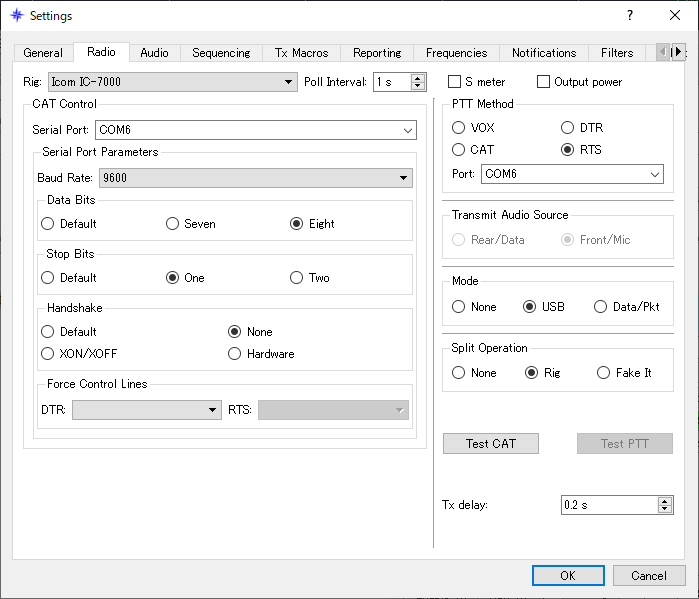699x599 pixels.
Task: Decrease Tx delay with down arrow
Action: pos(665,509)
